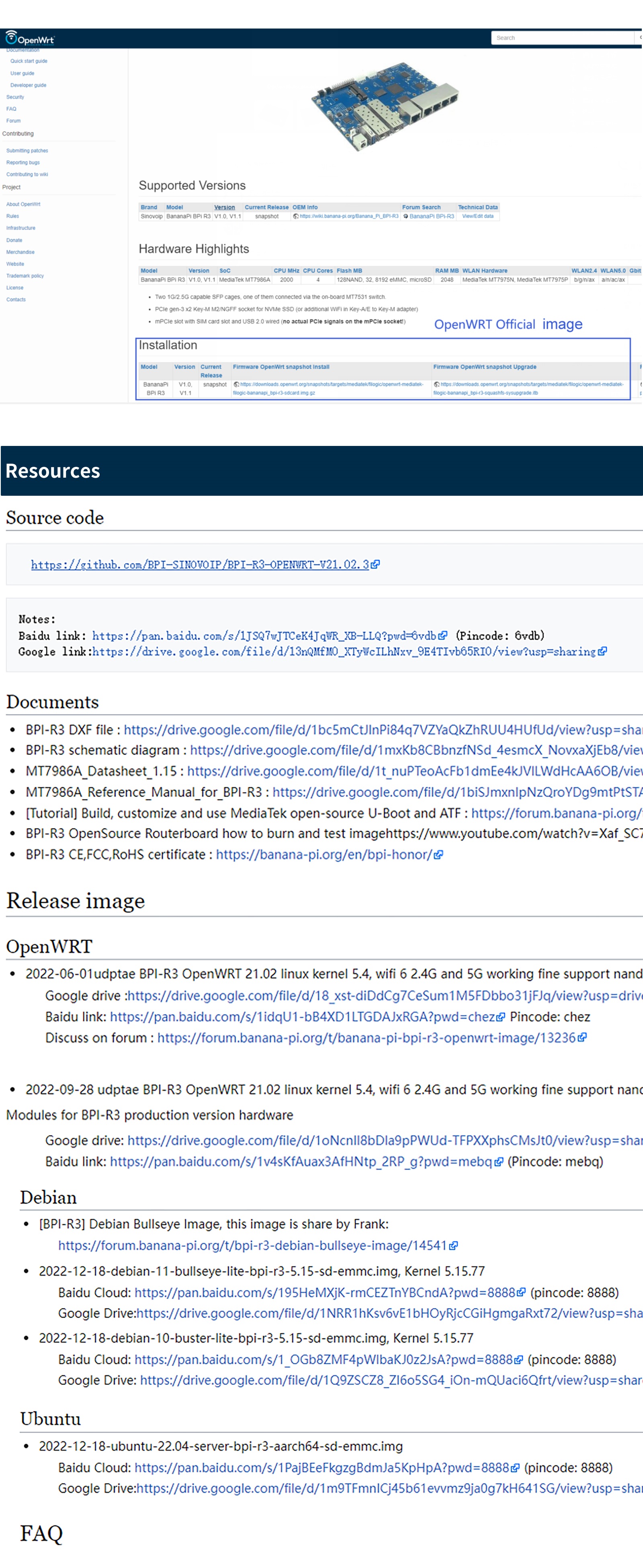Click the BananaPi BPI-R3 board image

385,105
